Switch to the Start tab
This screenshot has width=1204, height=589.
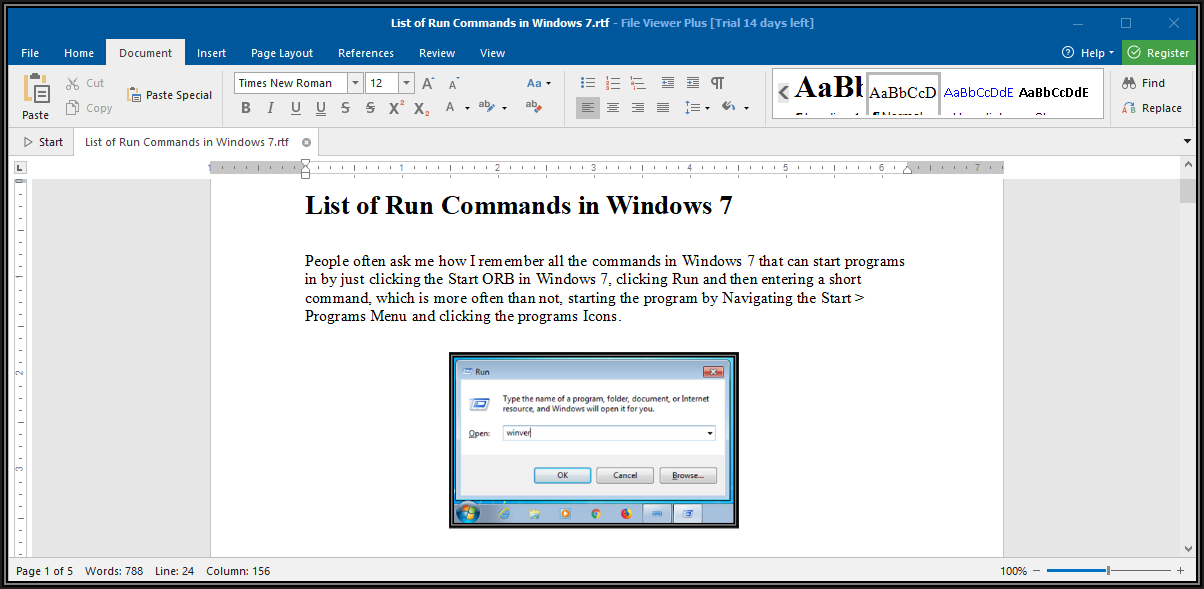coord(43,142)
